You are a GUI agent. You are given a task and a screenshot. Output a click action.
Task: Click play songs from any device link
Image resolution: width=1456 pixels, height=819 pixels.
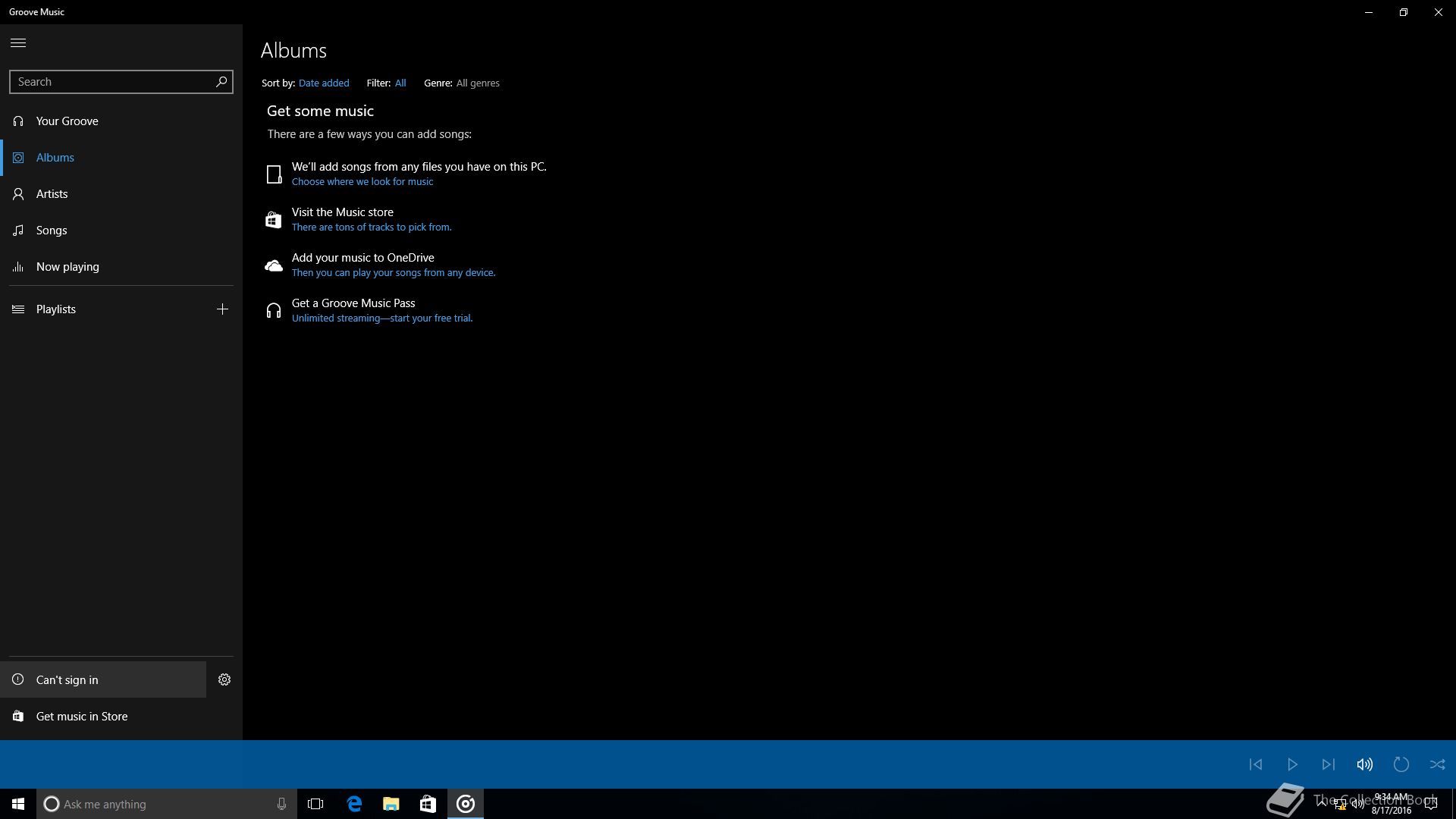tap(394, 273)
